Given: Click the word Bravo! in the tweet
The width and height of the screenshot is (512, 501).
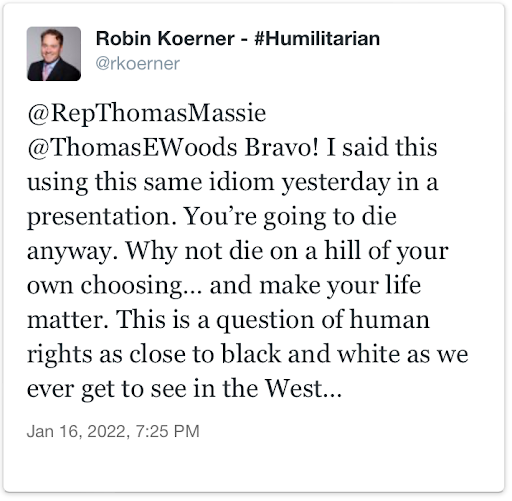Looking at the screenshot, I should (x=282, y=147).
